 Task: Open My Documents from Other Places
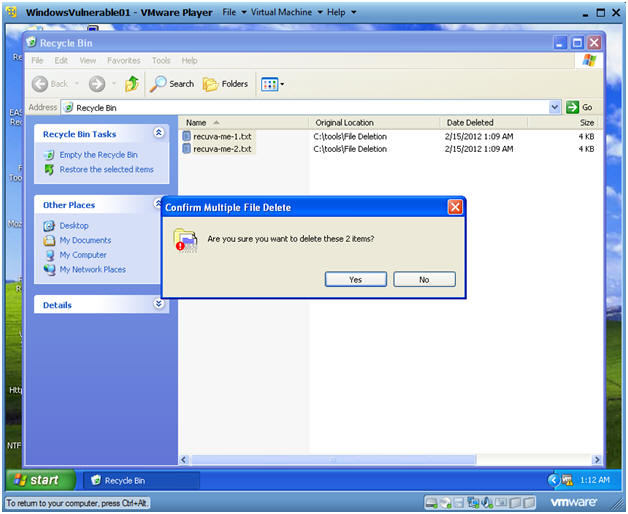click(85, 240)
